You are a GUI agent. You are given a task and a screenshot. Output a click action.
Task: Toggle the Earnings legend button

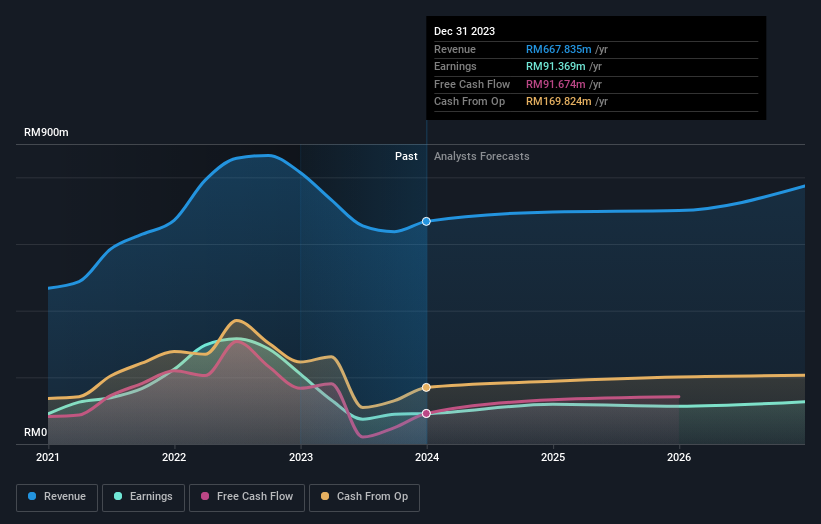click(143, 497)
